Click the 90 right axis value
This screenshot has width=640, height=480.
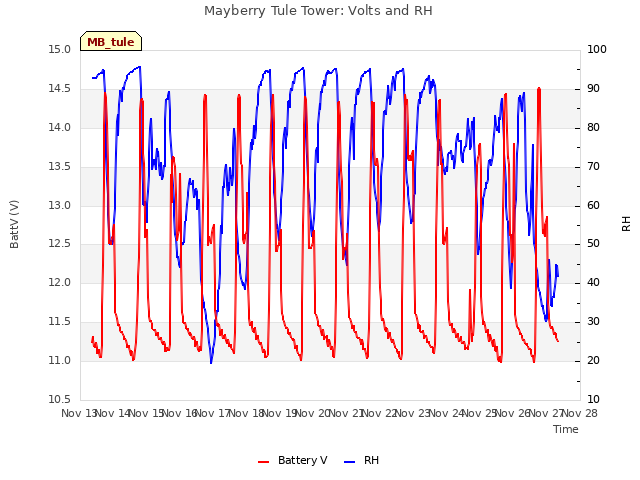pos(593,89)
